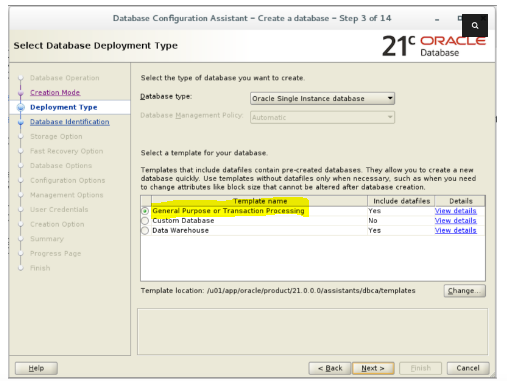Click the Details column header

(460, 201)
